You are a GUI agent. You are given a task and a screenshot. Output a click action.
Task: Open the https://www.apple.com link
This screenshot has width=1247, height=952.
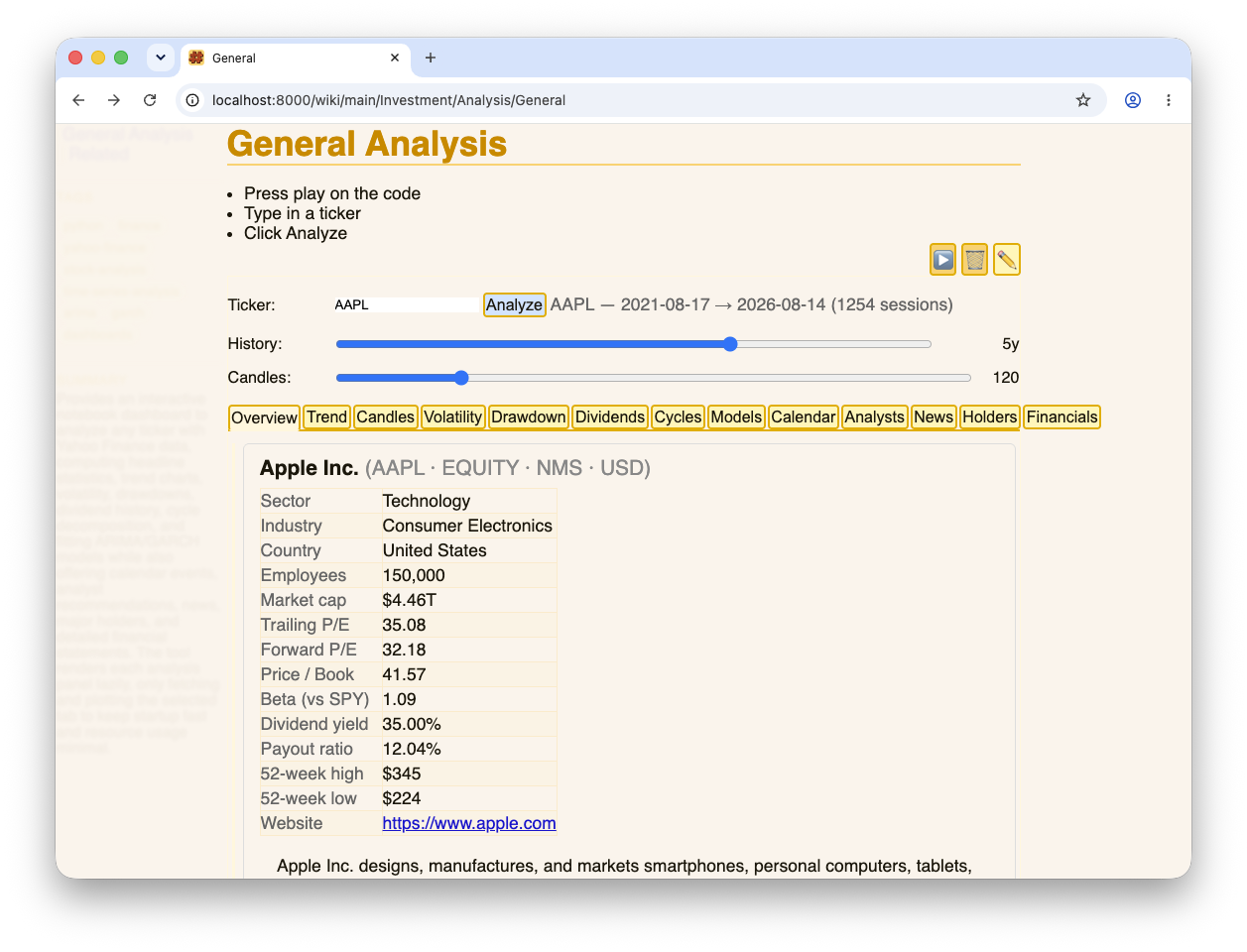469,823
